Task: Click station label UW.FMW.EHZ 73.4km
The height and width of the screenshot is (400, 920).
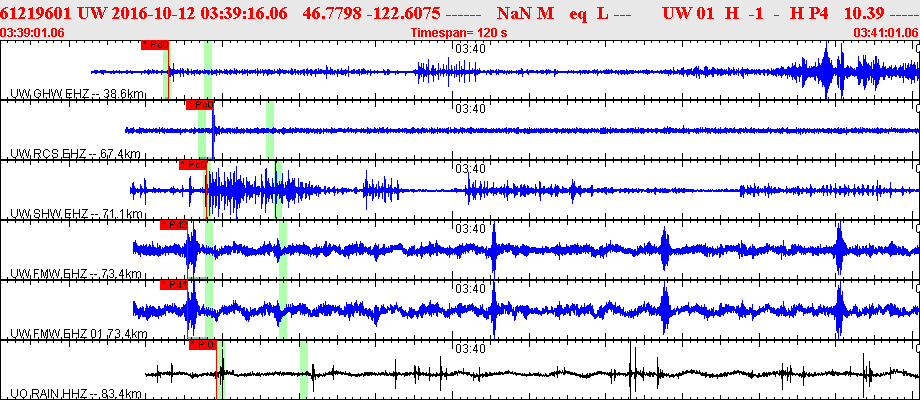Action: tap(76, 274)
